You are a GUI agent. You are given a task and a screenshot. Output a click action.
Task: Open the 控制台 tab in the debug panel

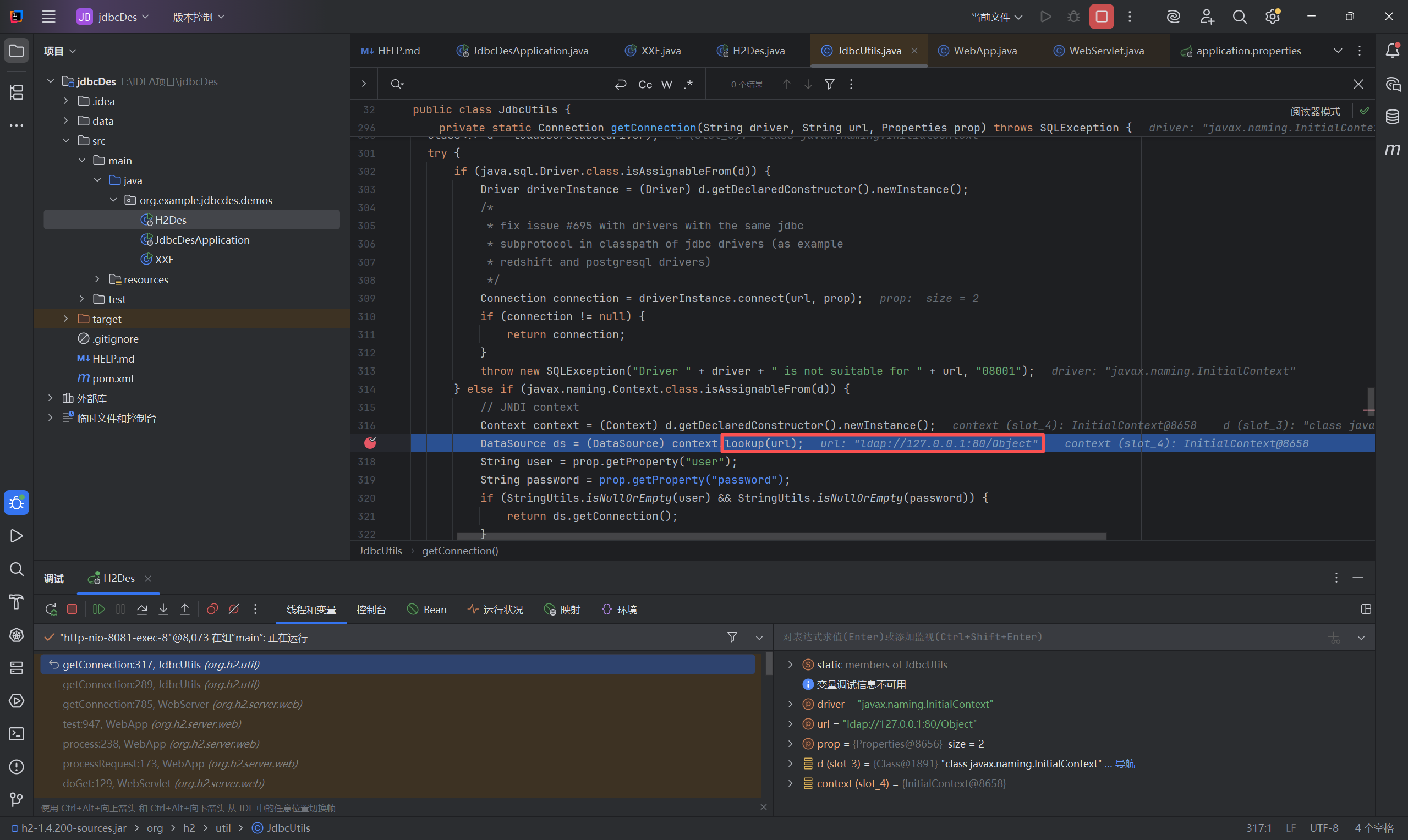click(x=371, y=610)
